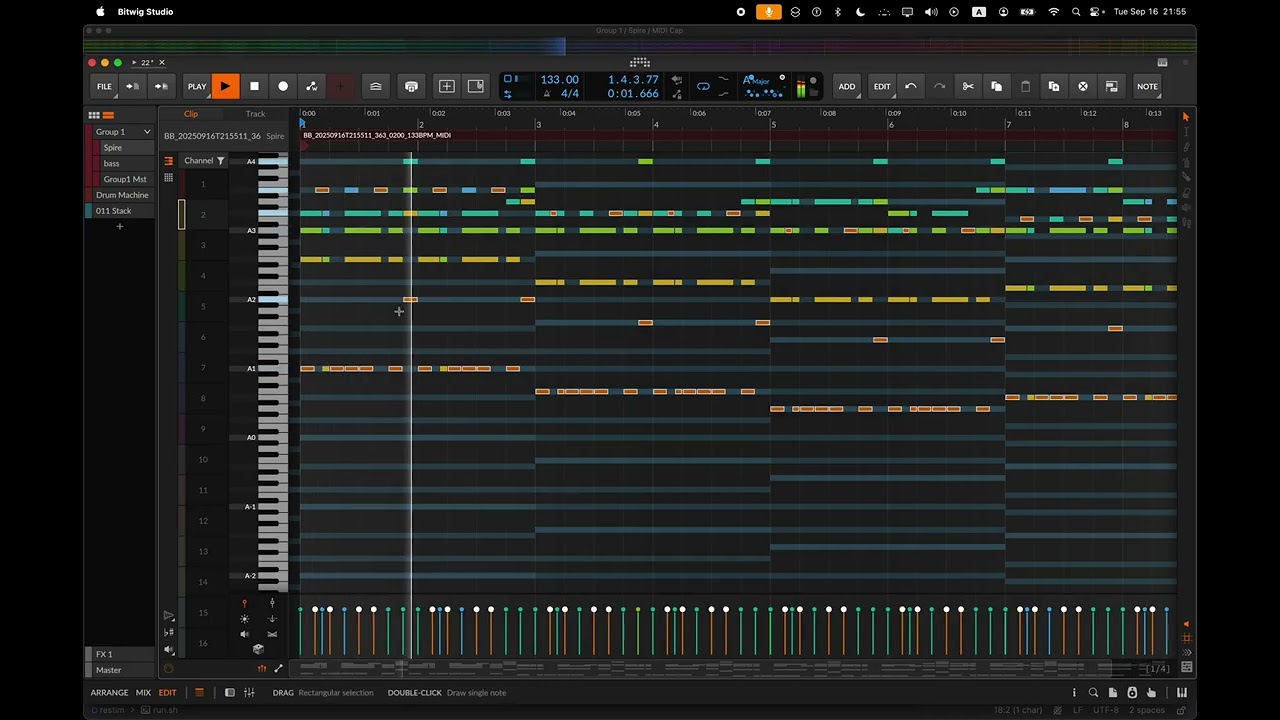Select pan expression bow-tie icon
The height and width of the screenshot is (720, 1280).
click(272, 634)
